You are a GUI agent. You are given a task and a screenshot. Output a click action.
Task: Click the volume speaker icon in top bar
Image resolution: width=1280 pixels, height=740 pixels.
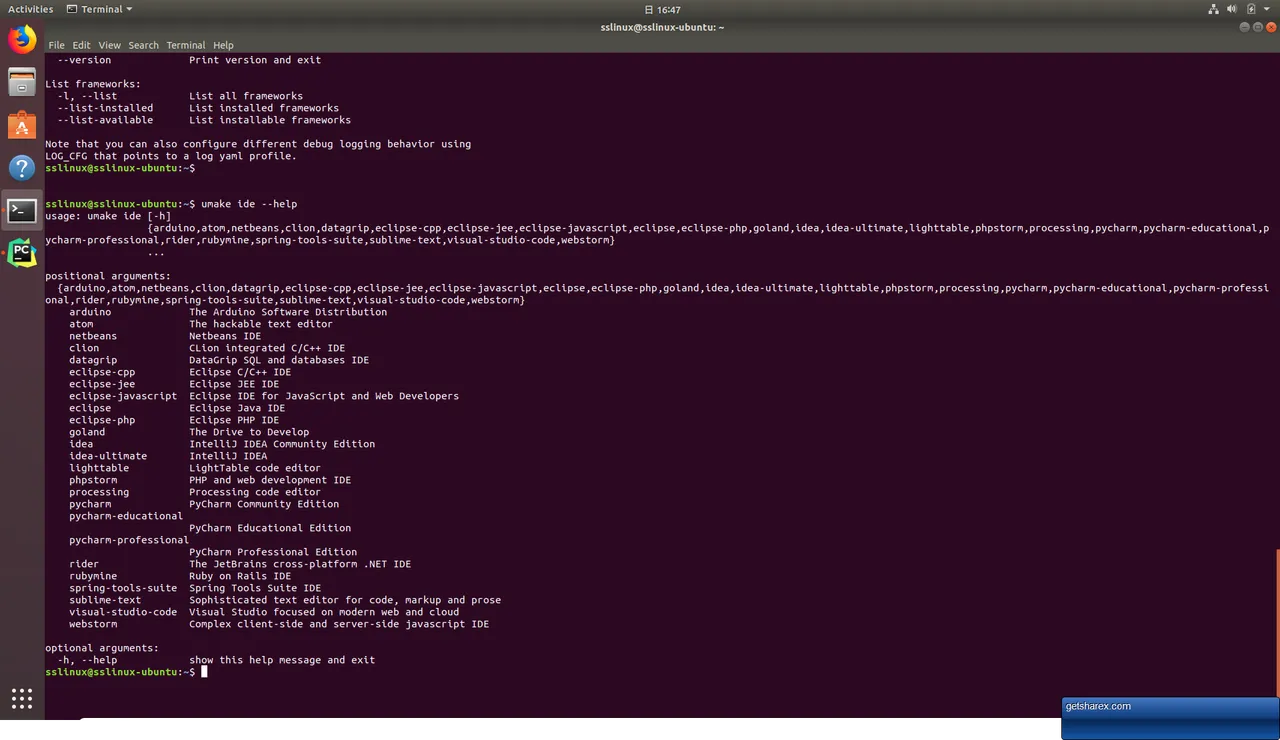pos(1233,9)
